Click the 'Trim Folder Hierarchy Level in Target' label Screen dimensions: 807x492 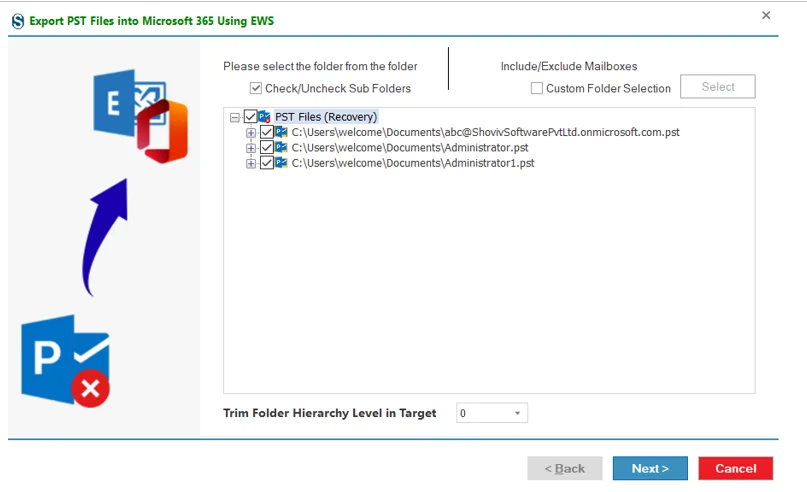pyautogui.click(x=329, y=413)
